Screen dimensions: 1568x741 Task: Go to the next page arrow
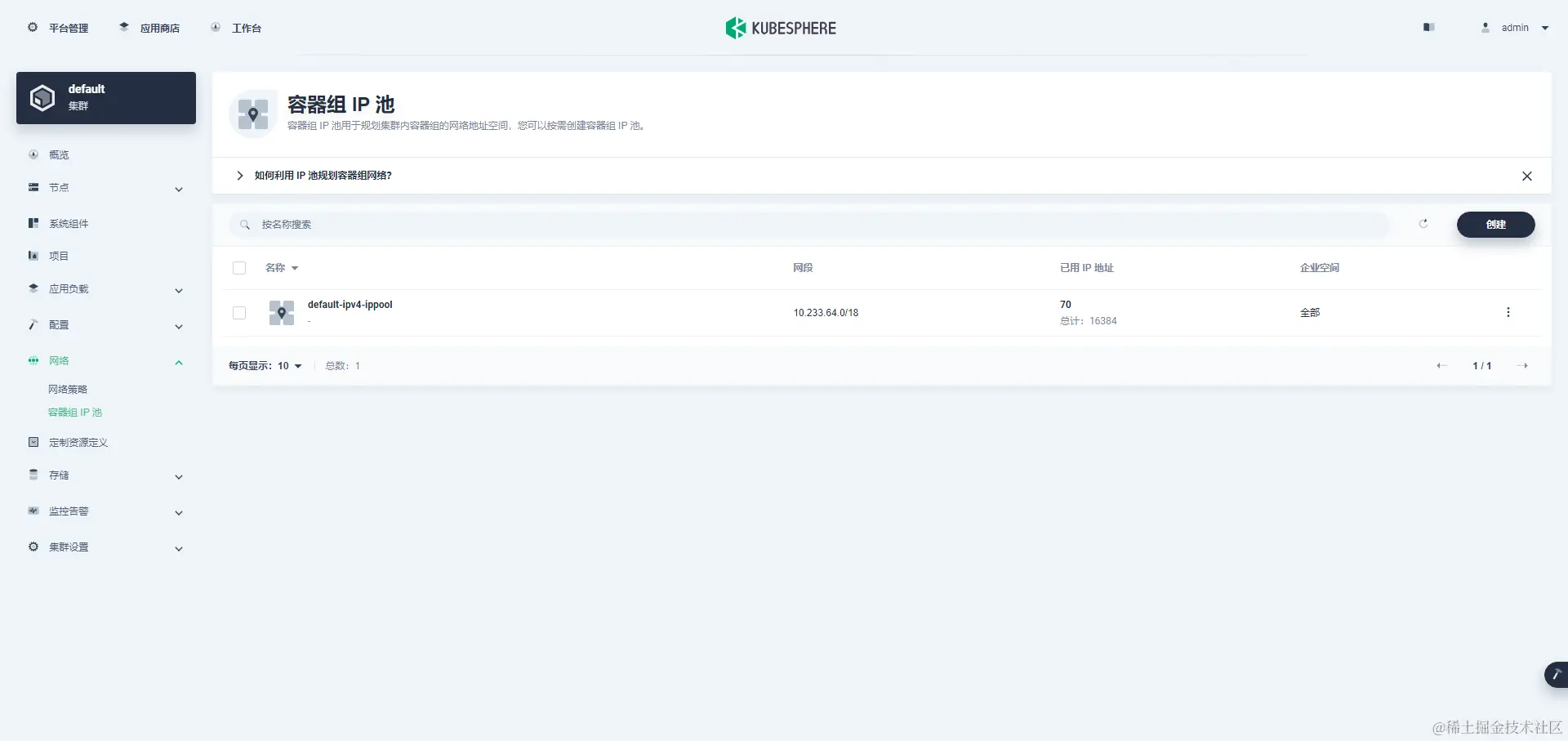tap(1522, 365)
